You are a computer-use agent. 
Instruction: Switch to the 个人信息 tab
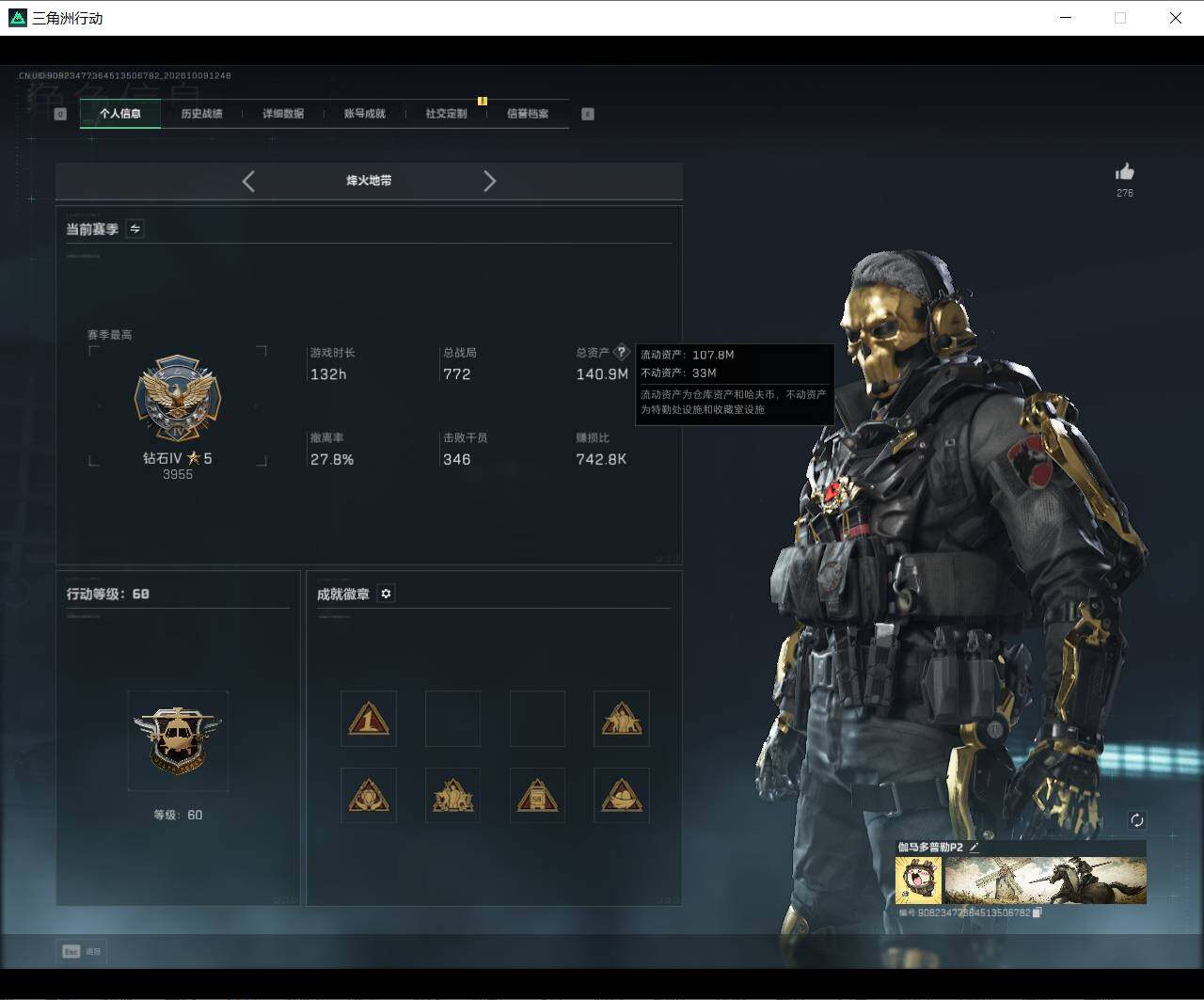pyautogui.click(x=120, y=114)
